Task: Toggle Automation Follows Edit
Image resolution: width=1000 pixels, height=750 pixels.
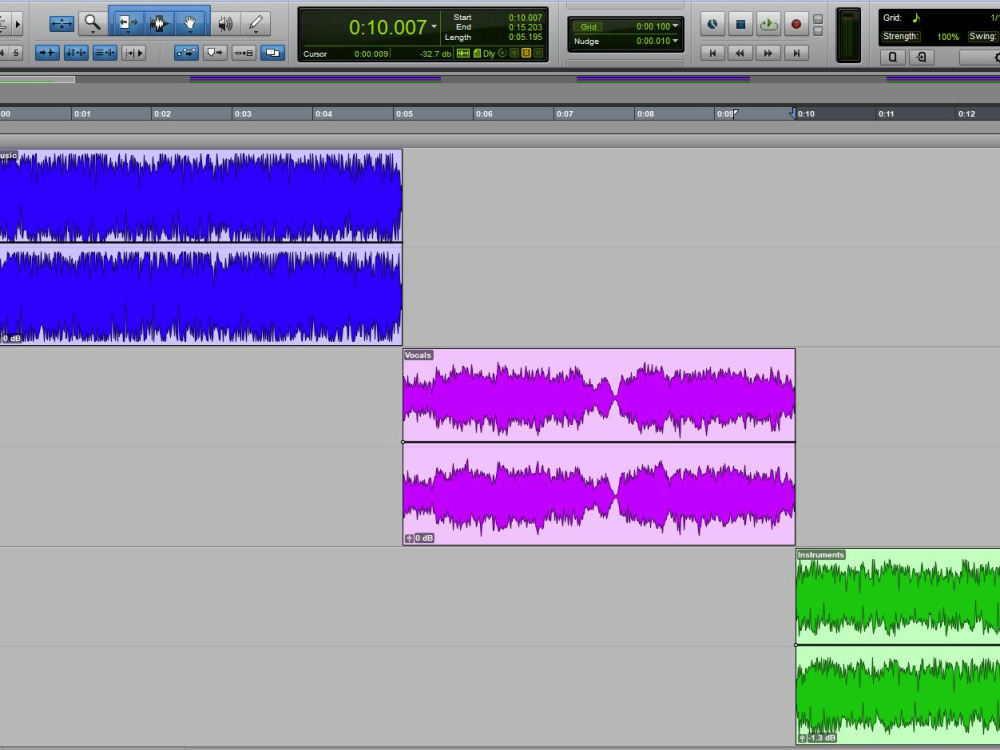Action: 186,52
